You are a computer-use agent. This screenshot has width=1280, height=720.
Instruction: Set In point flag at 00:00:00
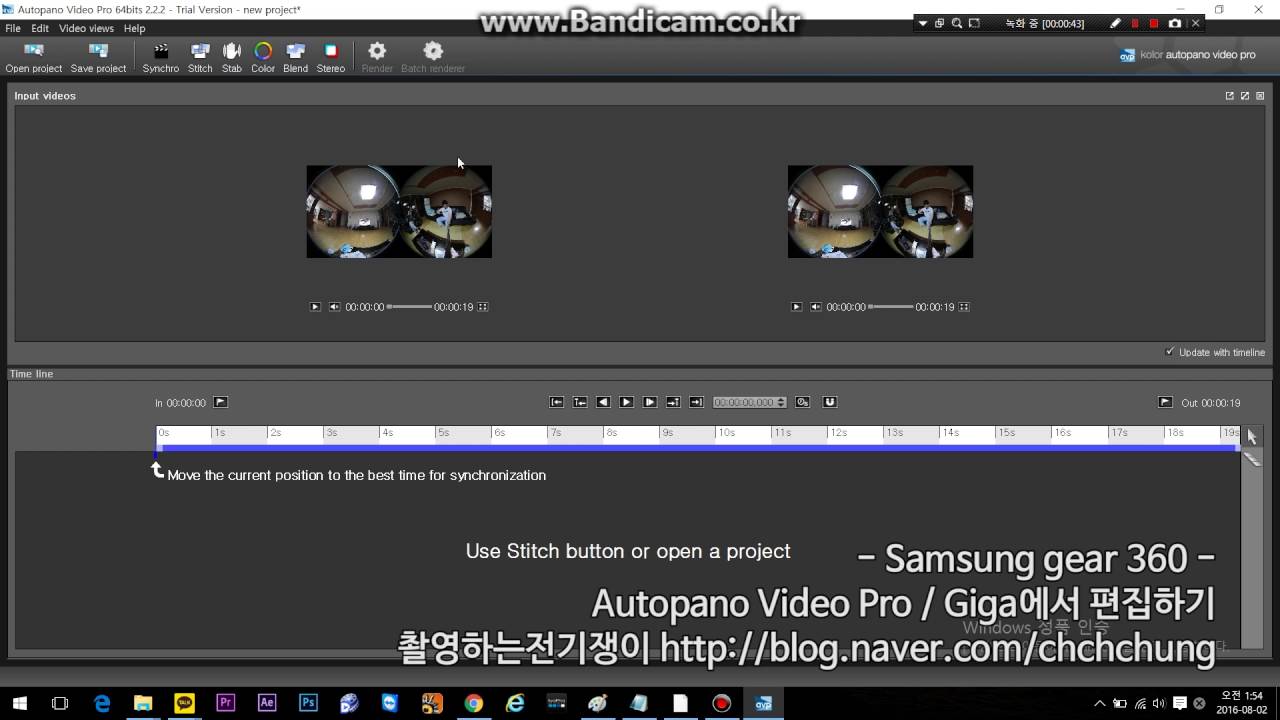click(221, 402)
